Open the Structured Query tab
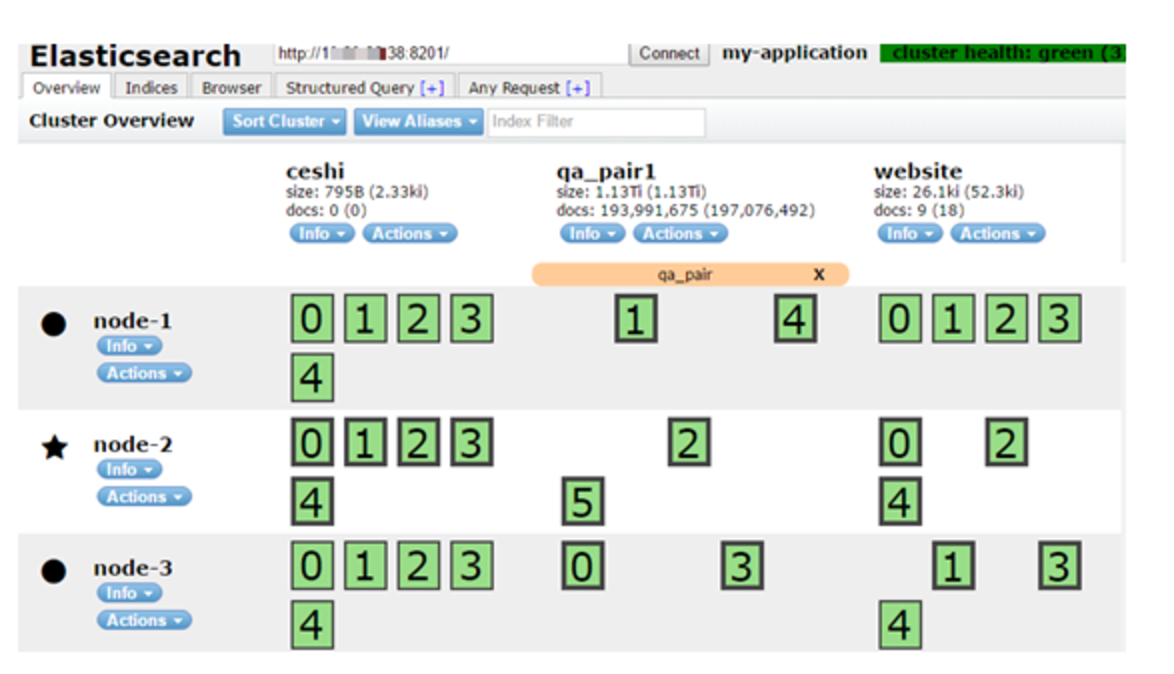This screenshot has width=1174, height=674. point(365,88)
